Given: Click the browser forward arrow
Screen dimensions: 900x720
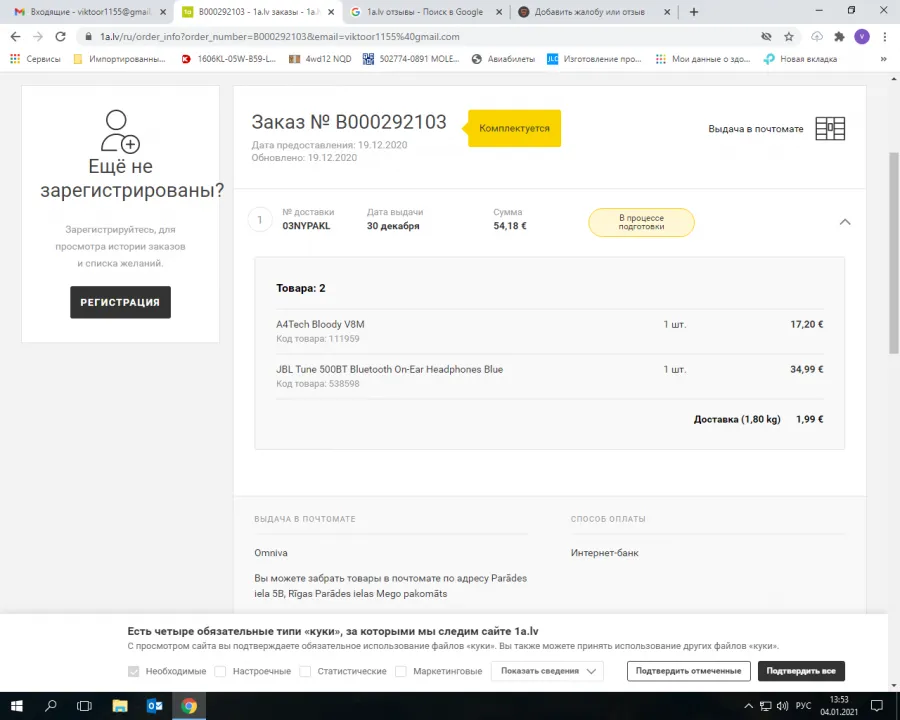Looking at the screenshot, I should 38,37.
